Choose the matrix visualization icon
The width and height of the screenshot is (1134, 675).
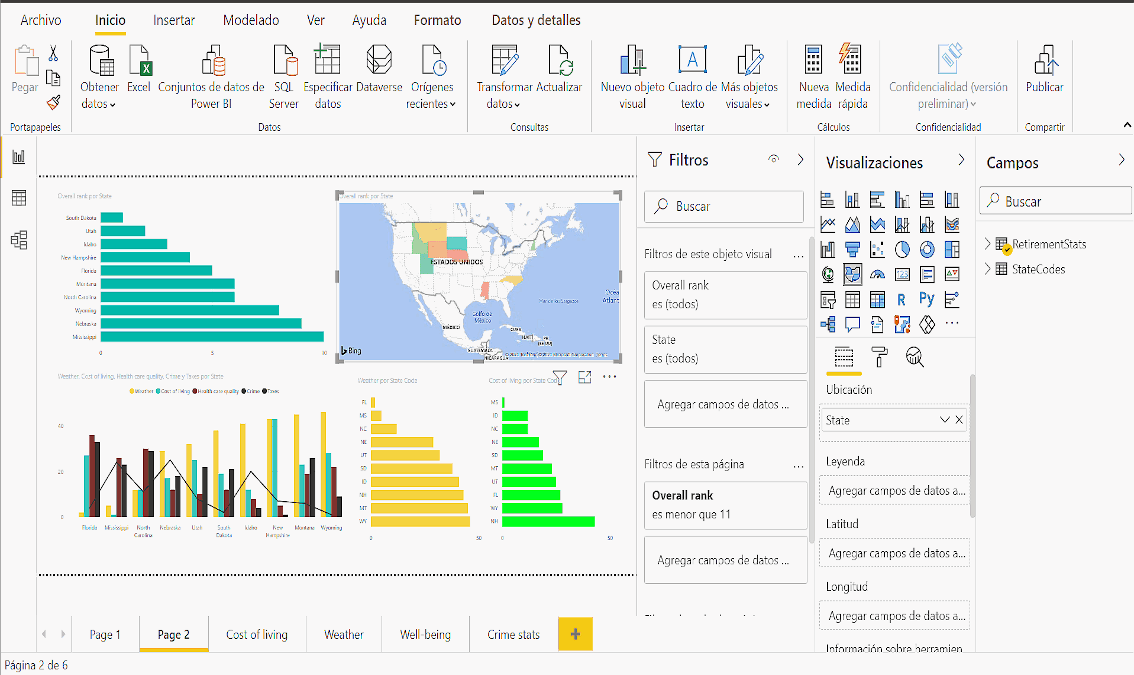pyautogui.click(x=877, y=300)
